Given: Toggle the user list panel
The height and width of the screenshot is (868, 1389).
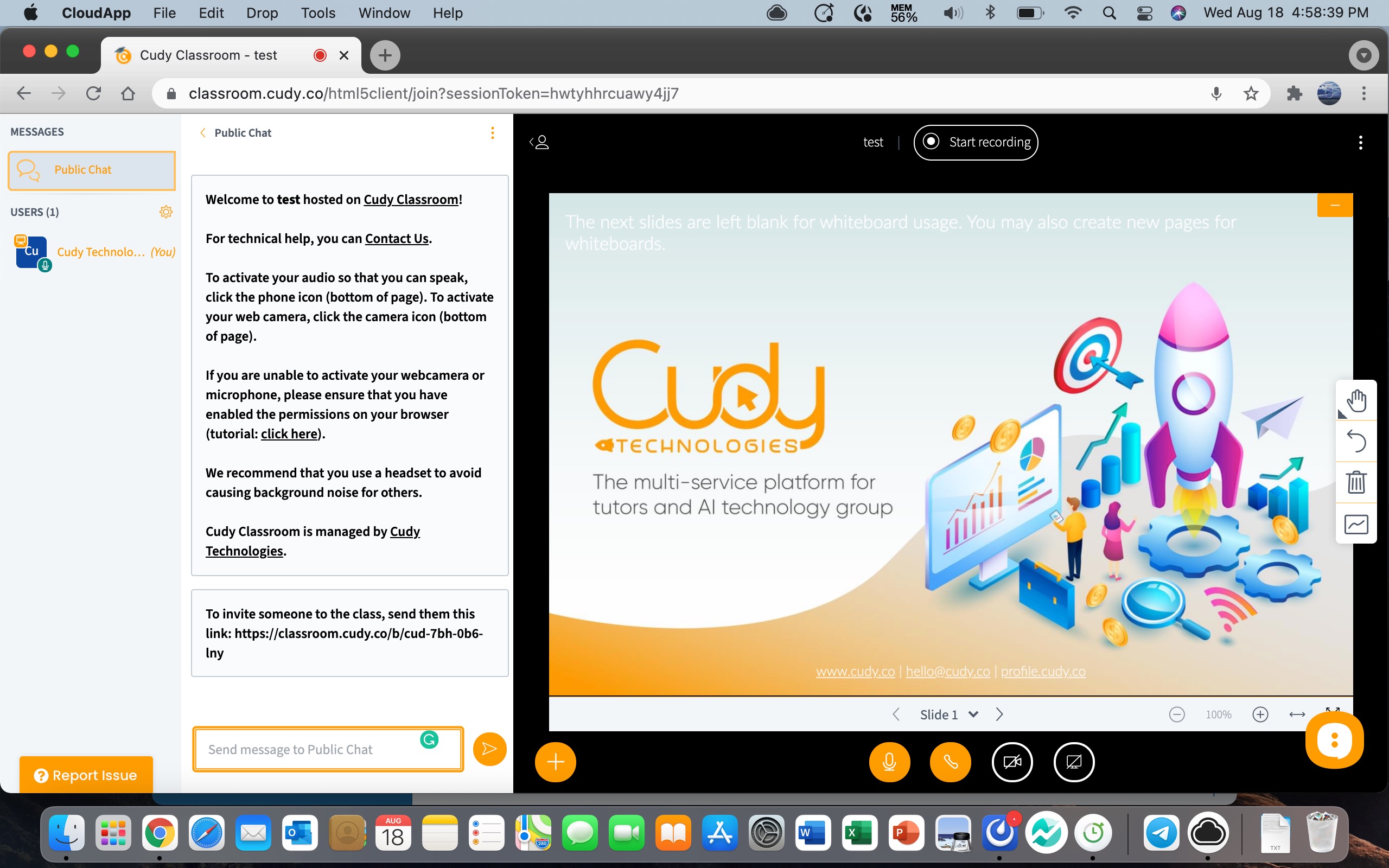Looking at the screenshot, I should coord(539,142).
